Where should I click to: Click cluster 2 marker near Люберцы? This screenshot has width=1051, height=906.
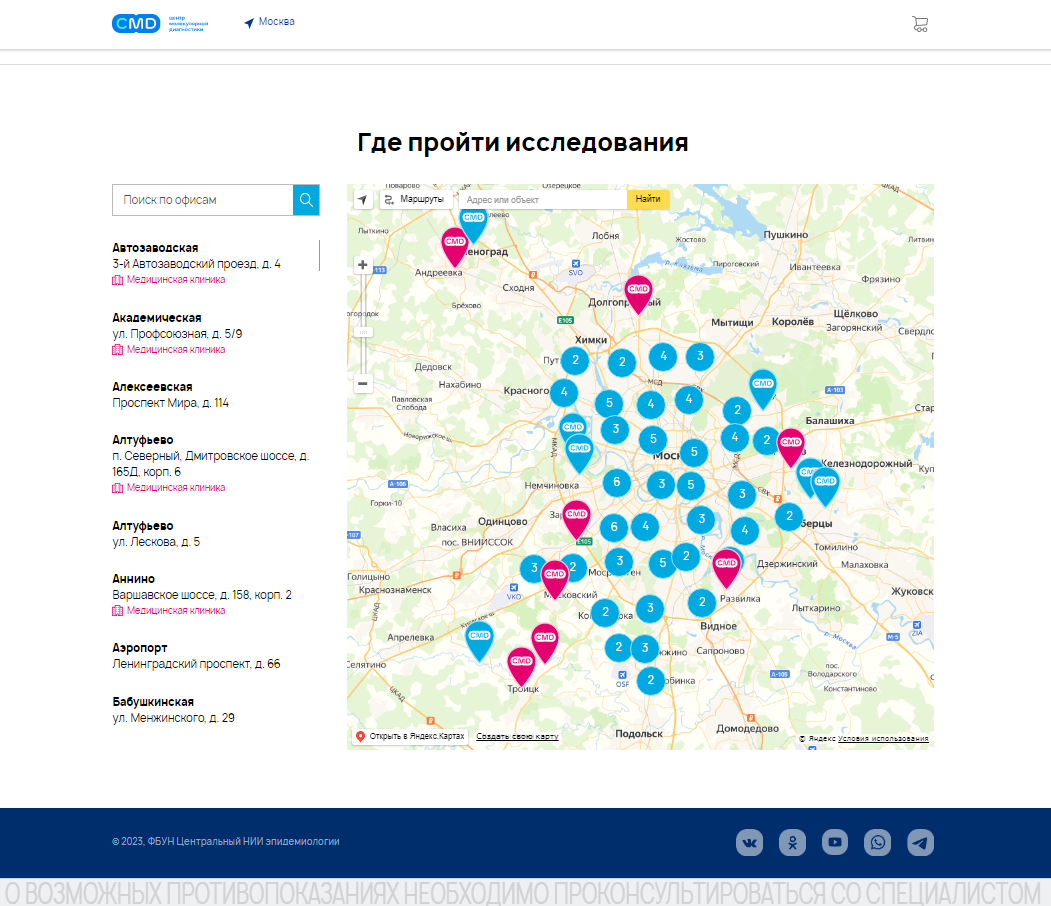point(790,516)
